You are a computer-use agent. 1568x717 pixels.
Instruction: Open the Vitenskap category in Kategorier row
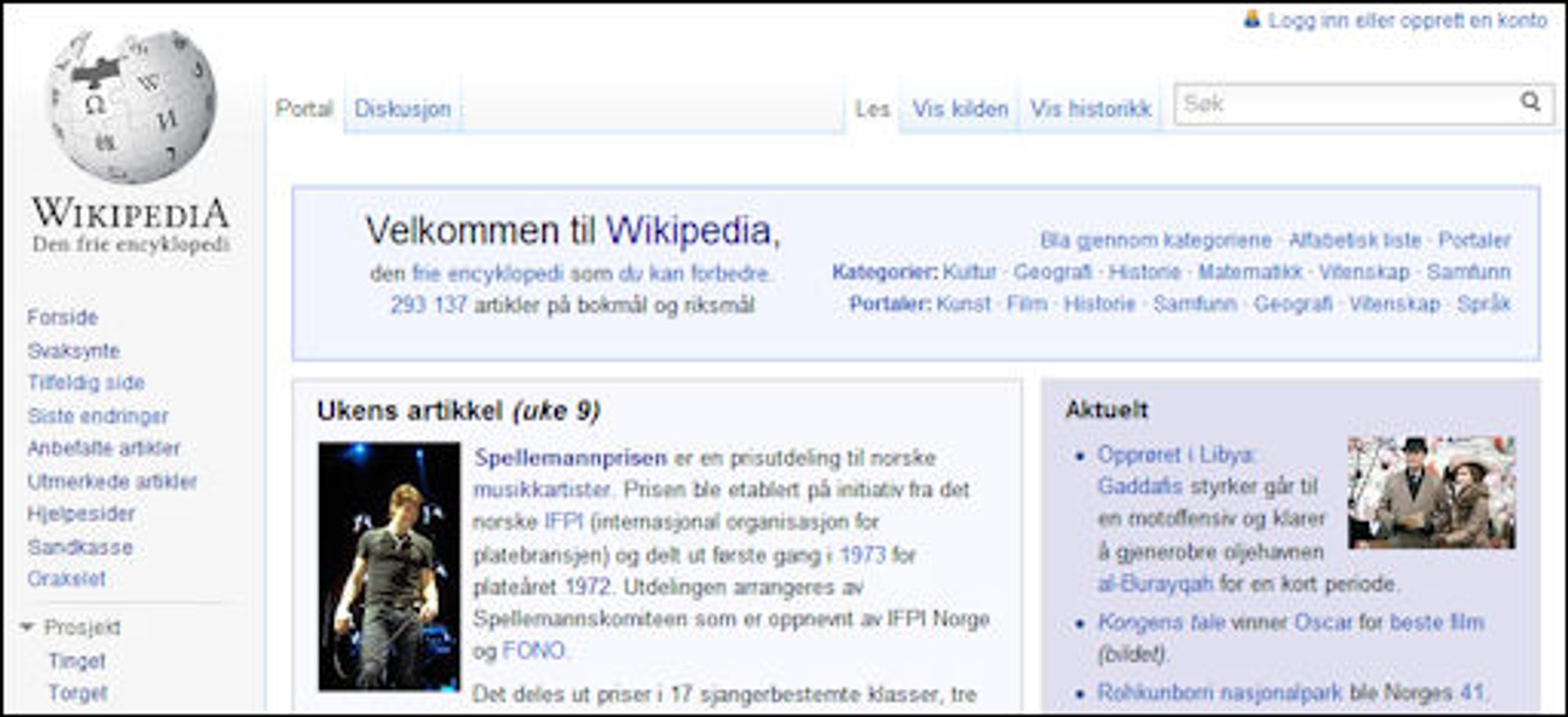(1364, 272)
